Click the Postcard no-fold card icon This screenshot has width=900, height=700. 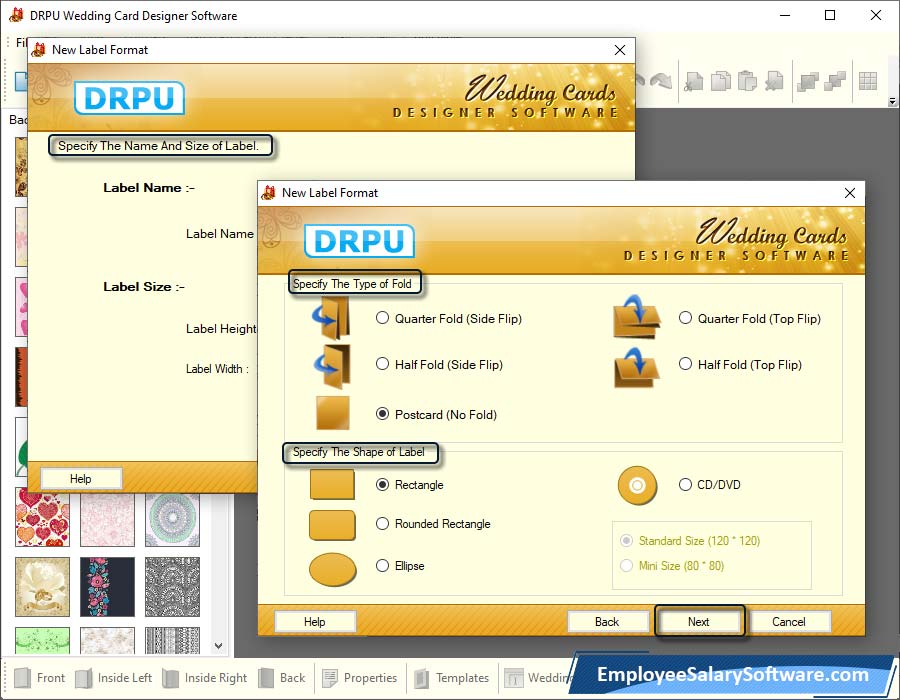333,413
